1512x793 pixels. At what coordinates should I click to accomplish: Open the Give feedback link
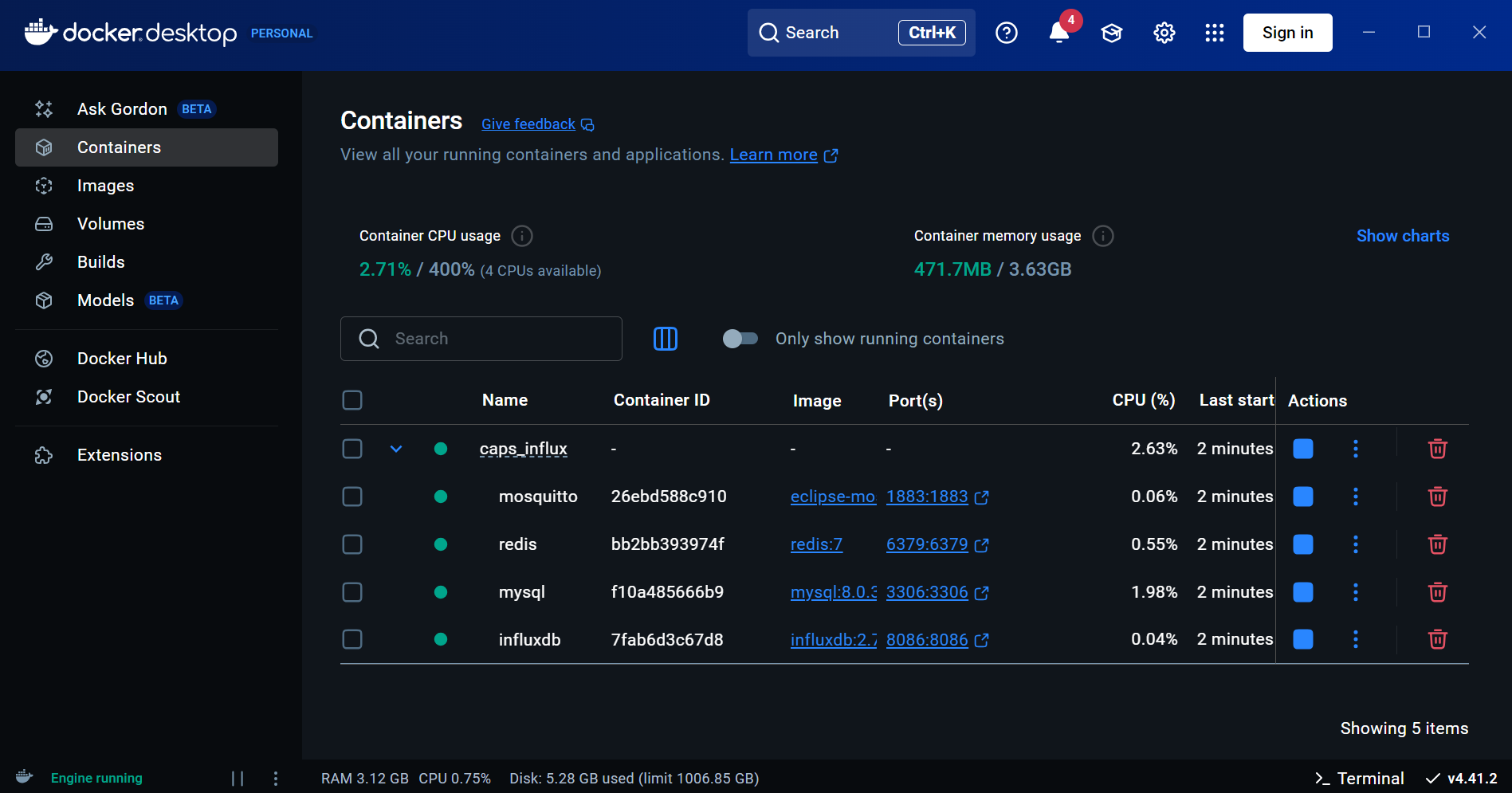click(538, 124)
